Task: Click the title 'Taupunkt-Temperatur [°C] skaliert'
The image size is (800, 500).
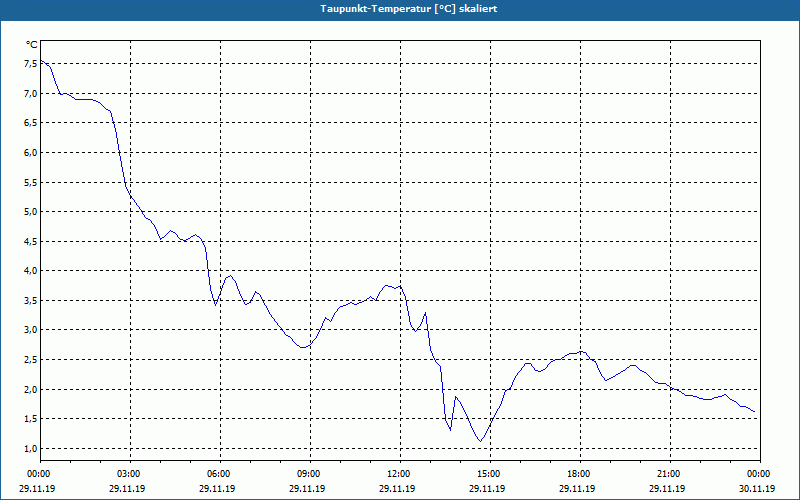Action: point(409,9)
